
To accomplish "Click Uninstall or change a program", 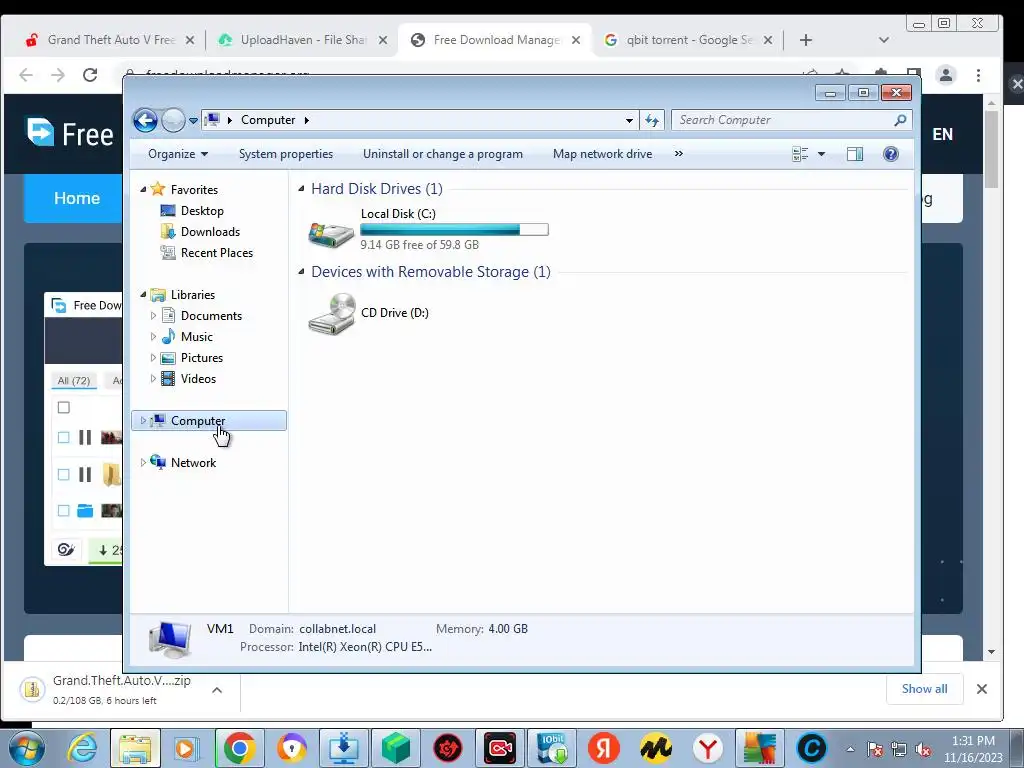I will click(x=443, y=154).
